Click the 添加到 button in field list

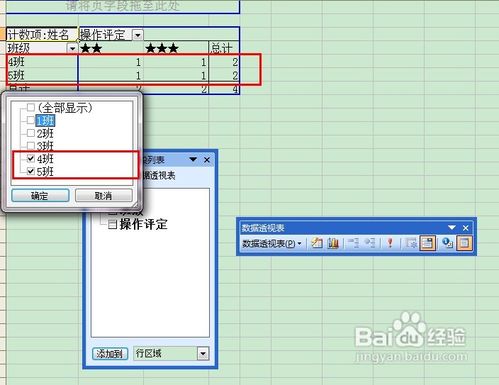(x=110, y=354)
